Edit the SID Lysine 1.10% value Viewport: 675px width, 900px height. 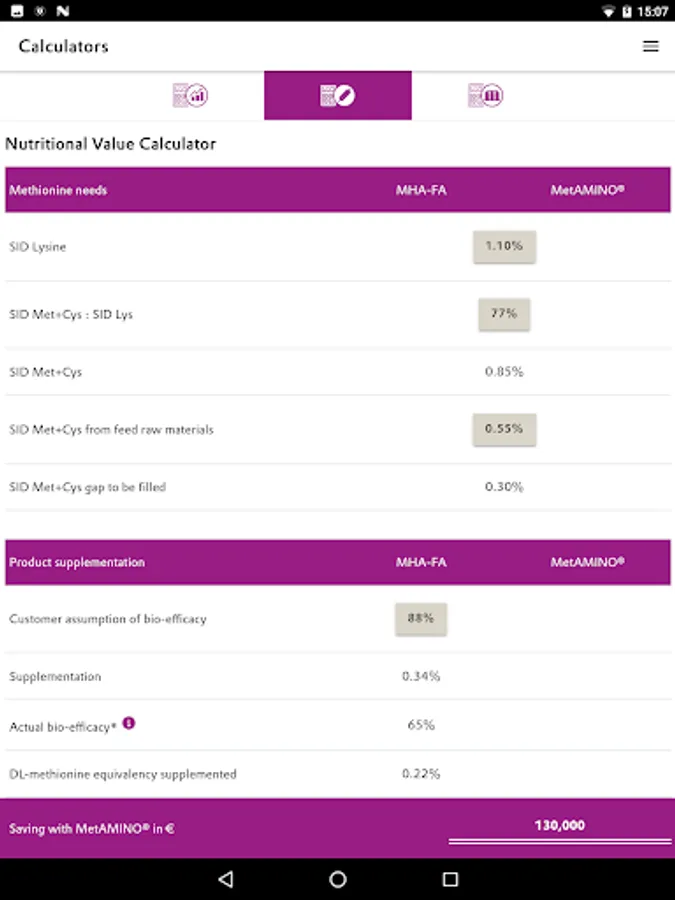pos(504,246)
